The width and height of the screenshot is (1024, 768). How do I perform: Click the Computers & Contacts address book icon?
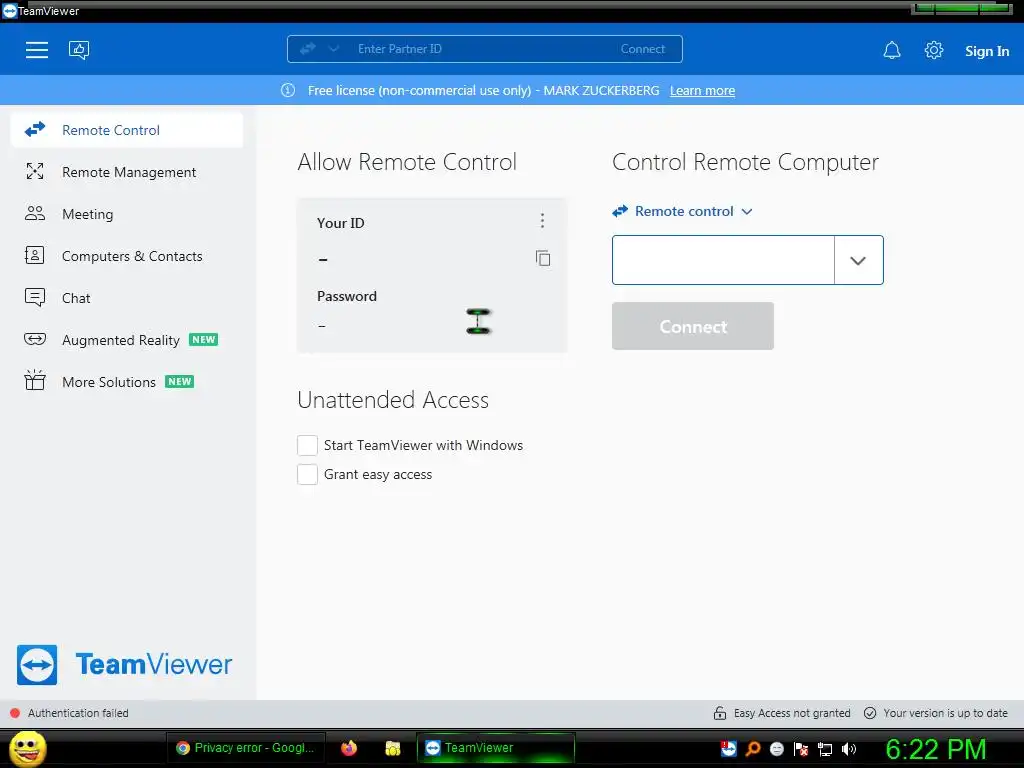pos(35,255)
